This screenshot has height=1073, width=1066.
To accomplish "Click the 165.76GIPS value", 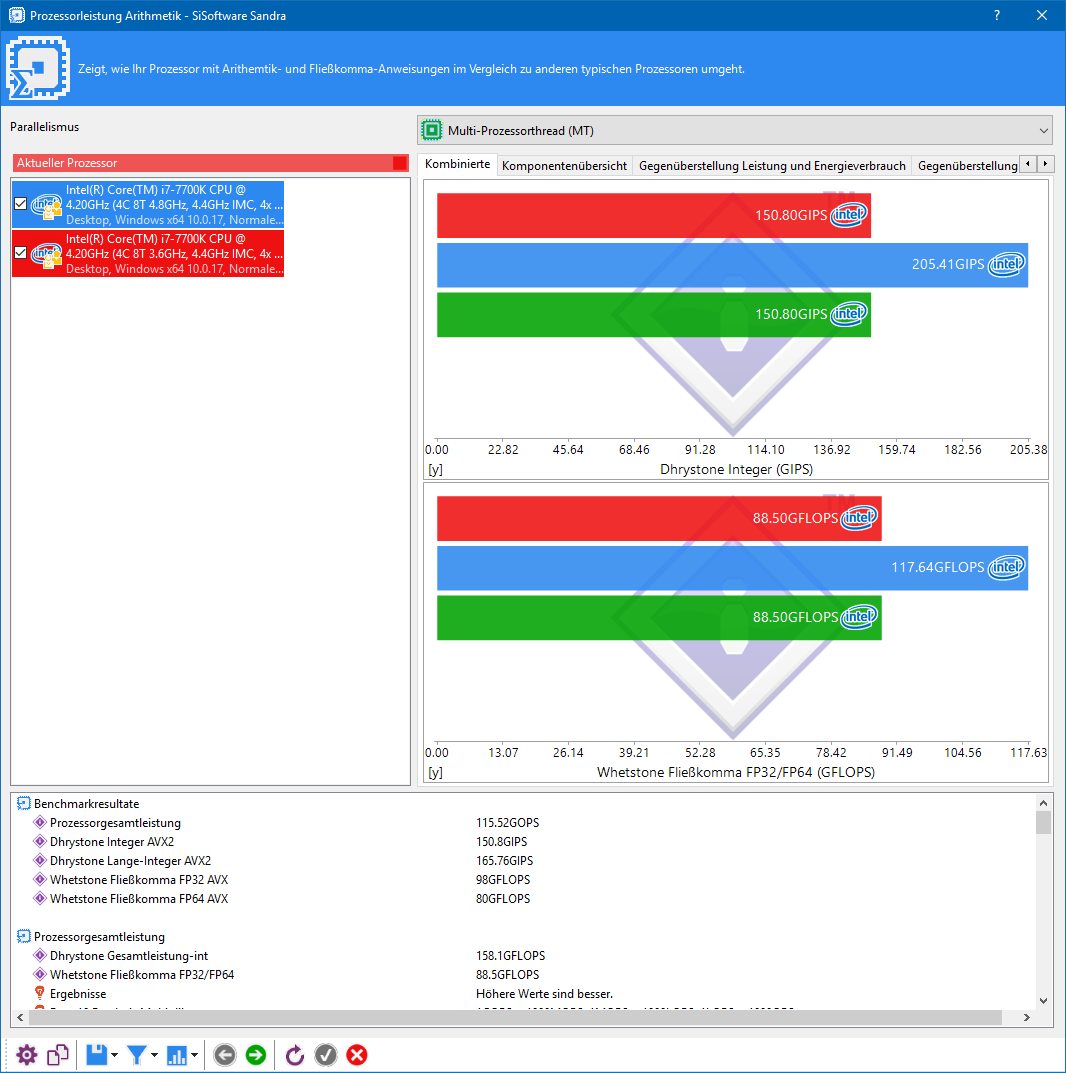I will point(504,861).
